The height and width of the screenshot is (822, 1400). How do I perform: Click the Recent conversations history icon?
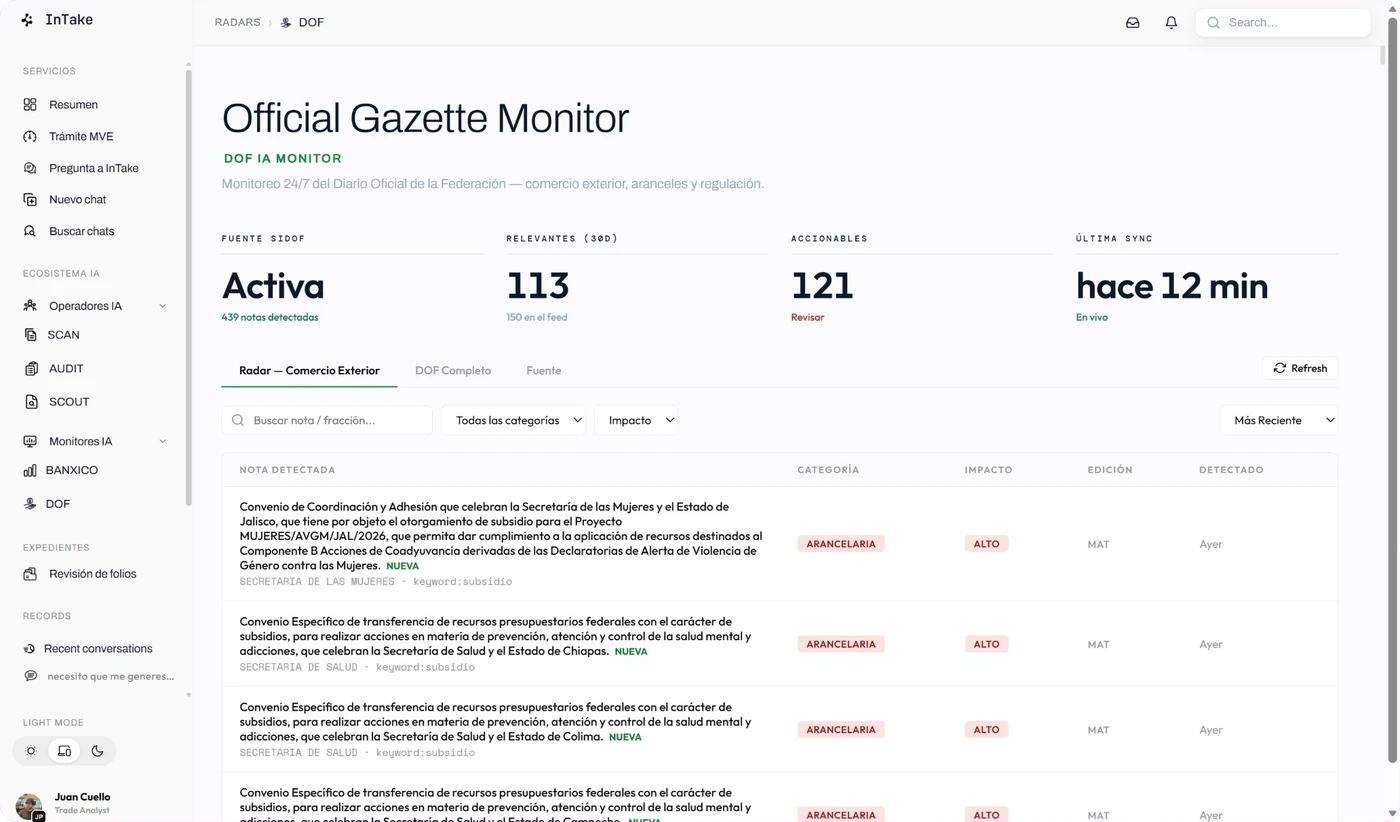pos(30,649)
